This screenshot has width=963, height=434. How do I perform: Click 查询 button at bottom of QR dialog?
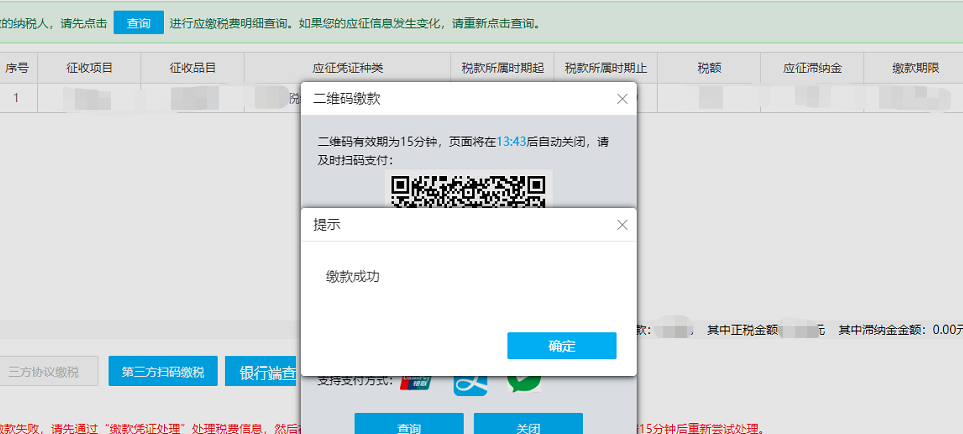tap(409, 424)
